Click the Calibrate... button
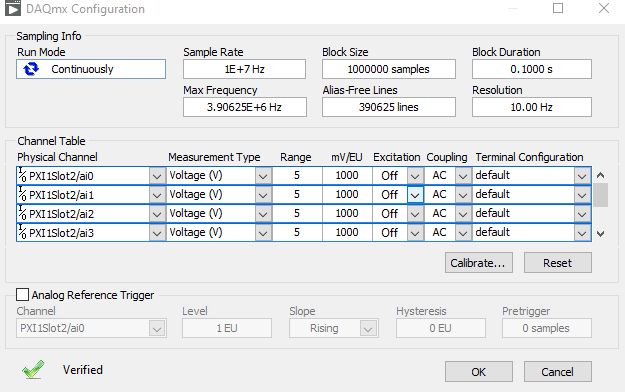The height and width of the screenshot is (392, 625). pos(479,263)
